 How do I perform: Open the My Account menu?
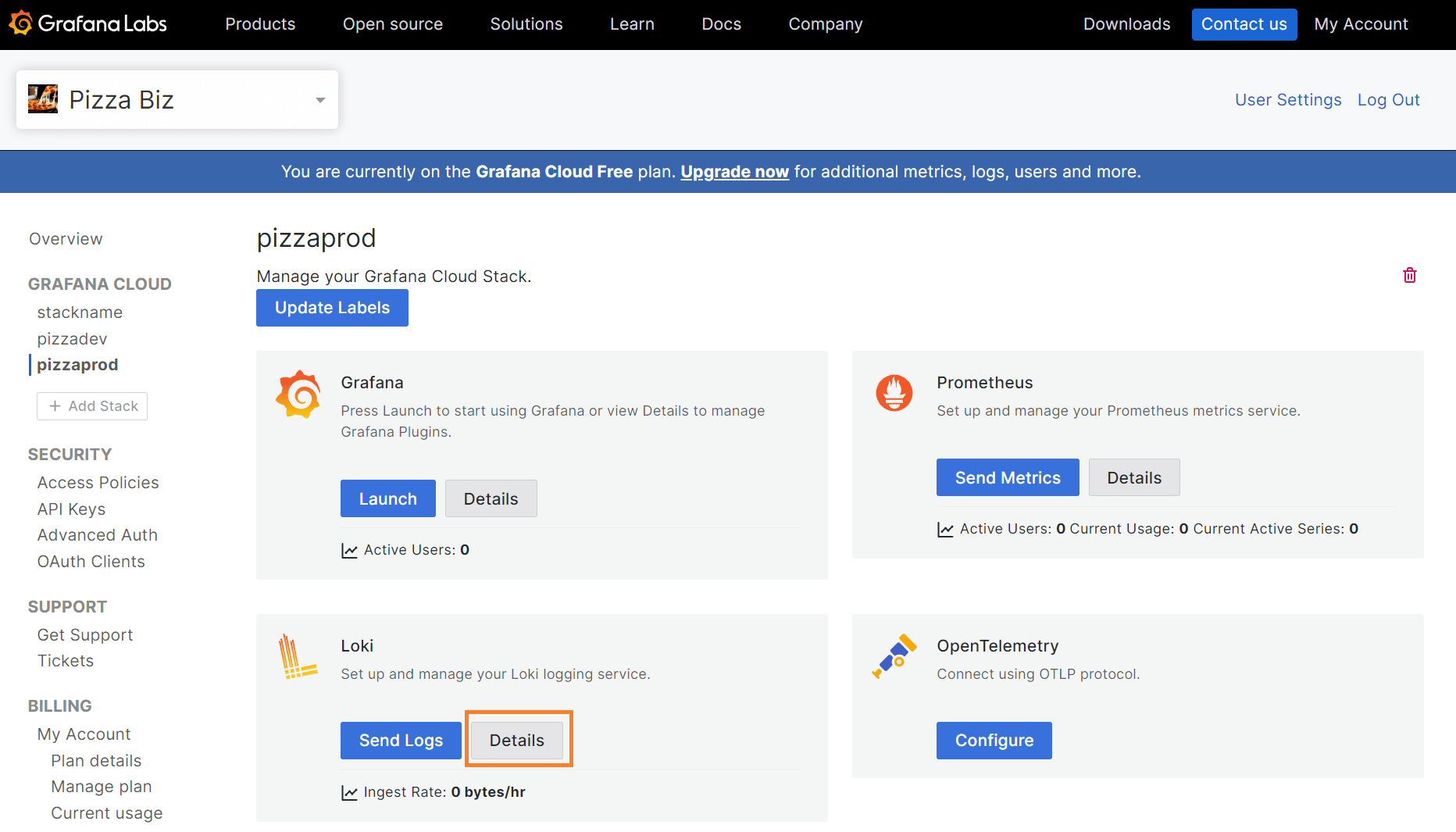(x=1361, y=24)
